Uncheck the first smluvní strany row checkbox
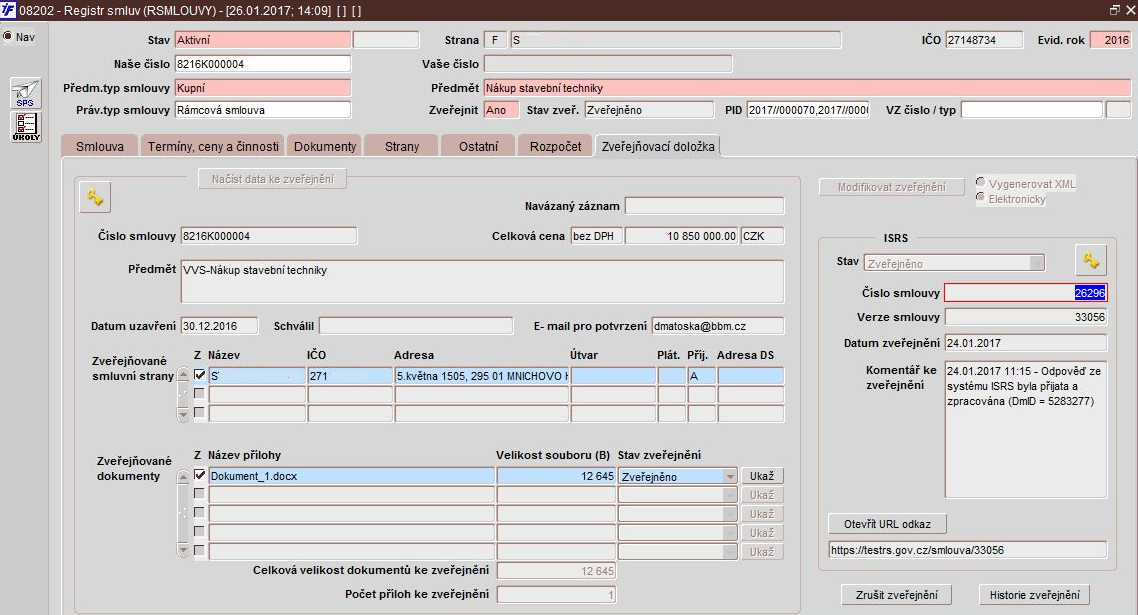 coord(199,375)
